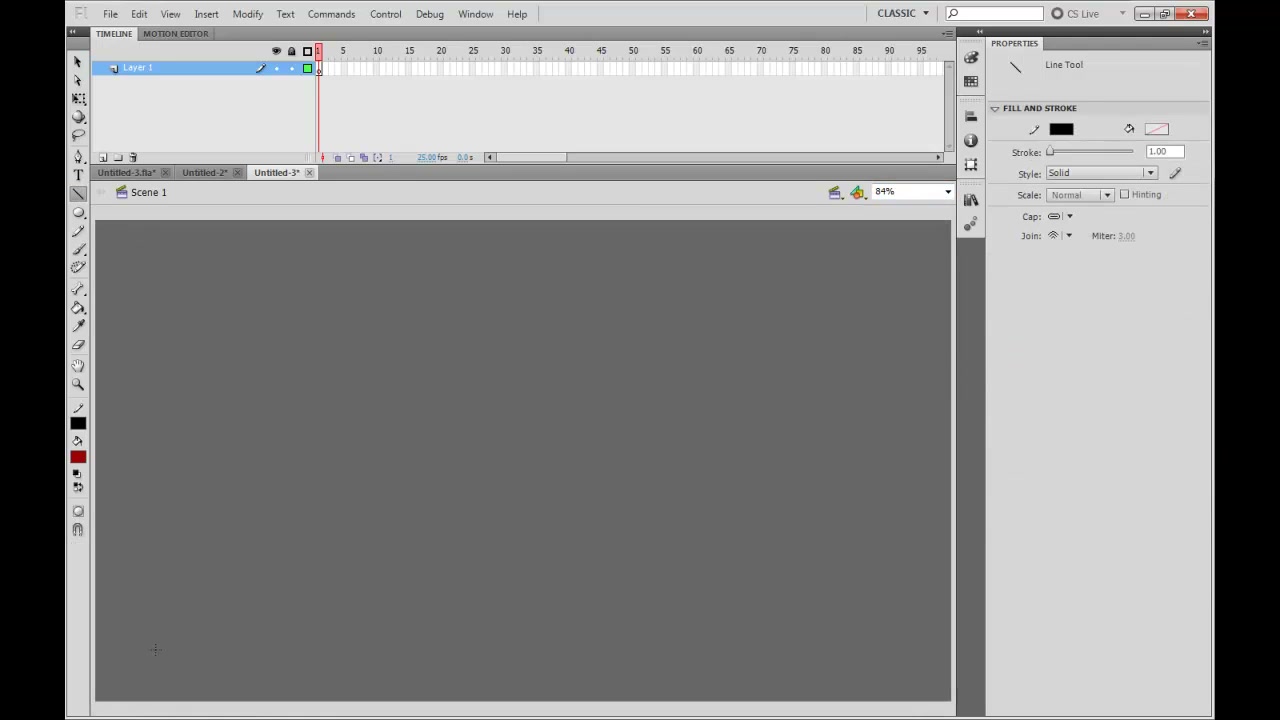This screenshot has width=1280, height=720.
Task: Open the stroke Style dropdown
Action: 1100,173
